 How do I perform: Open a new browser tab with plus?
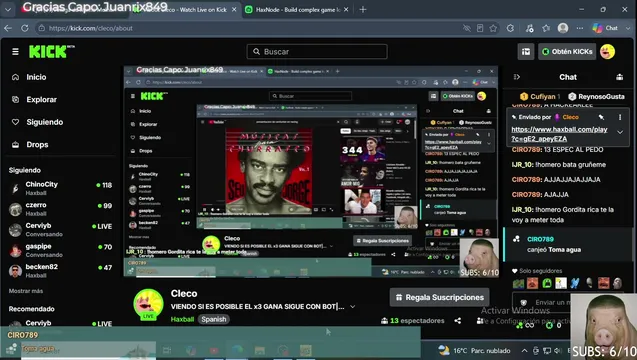click(x=363, y=9)
